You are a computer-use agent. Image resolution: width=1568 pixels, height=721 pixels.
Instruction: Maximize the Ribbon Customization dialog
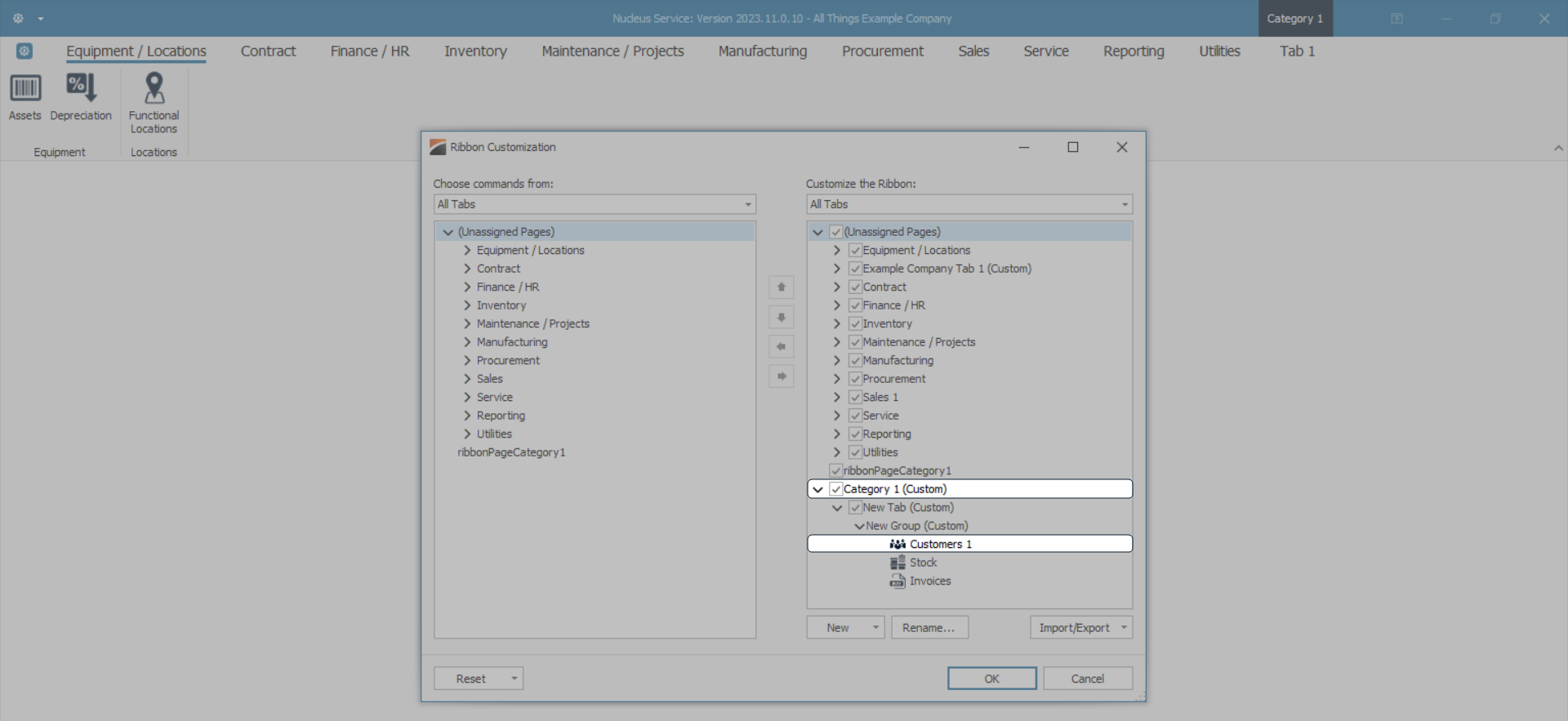[1073, 147]
